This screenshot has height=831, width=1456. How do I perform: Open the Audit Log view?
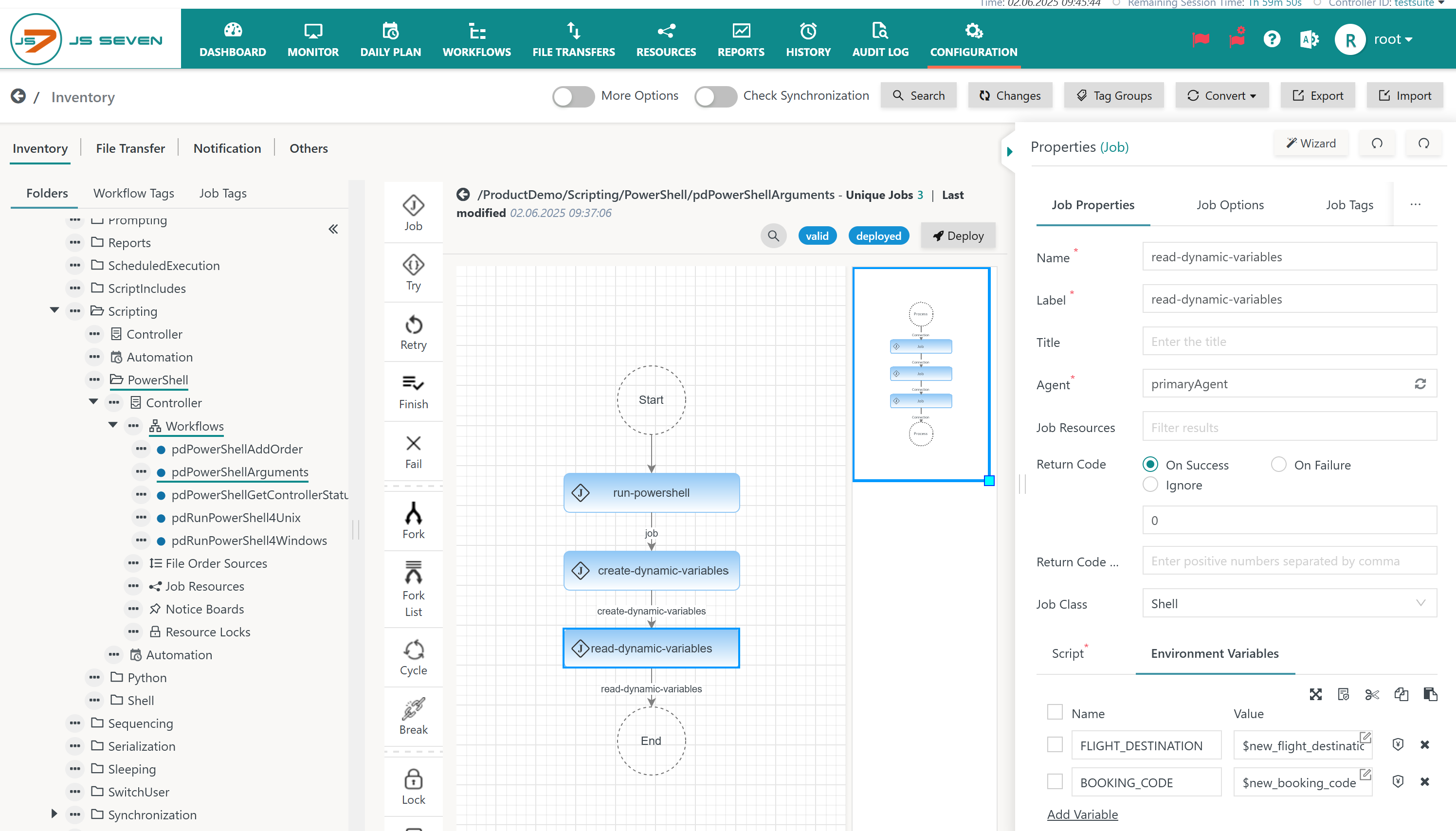[x=879, y=39]
